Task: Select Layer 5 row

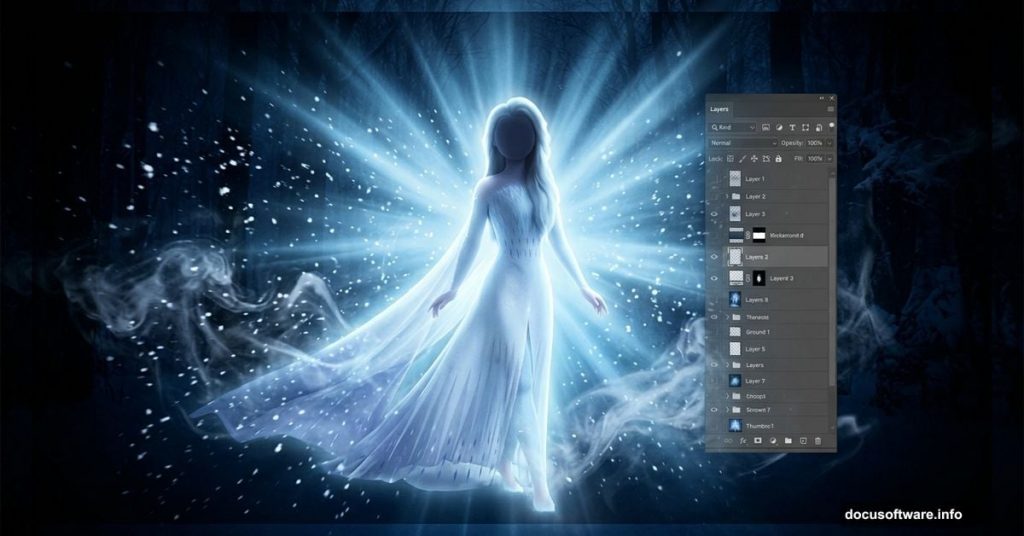Action: click(767, 349)
